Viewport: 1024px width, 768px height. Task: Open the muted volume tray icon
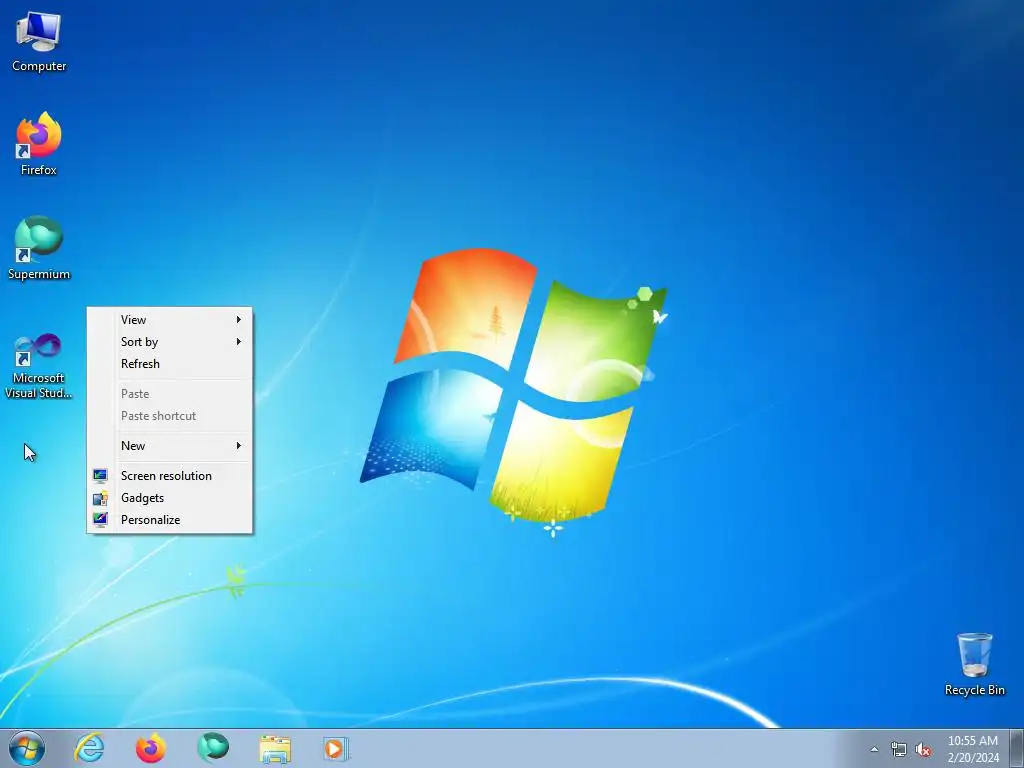click(x=923, y=749)
